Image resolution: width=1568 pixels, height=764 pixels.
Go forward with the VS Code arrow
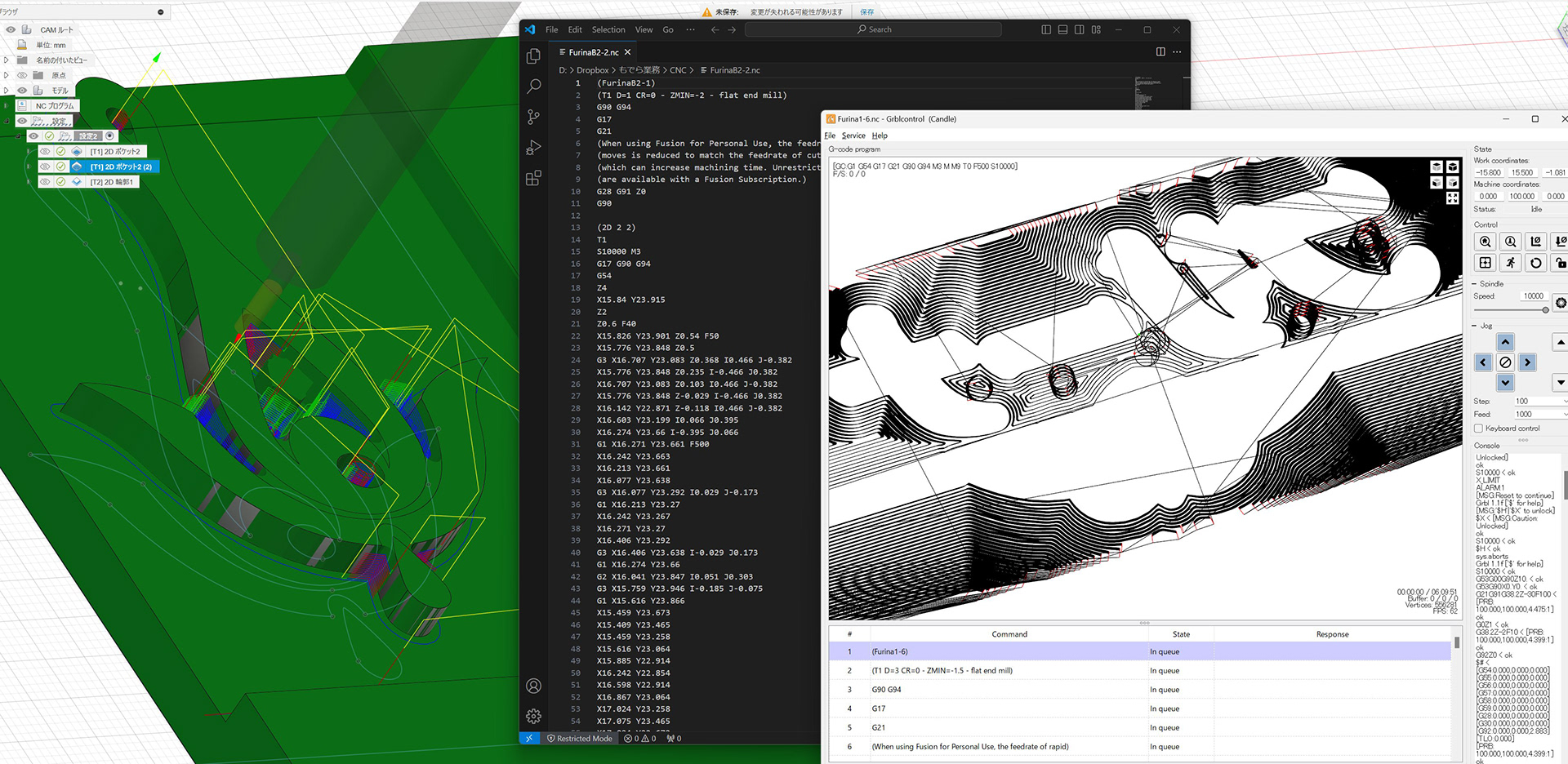coord(732,29)
